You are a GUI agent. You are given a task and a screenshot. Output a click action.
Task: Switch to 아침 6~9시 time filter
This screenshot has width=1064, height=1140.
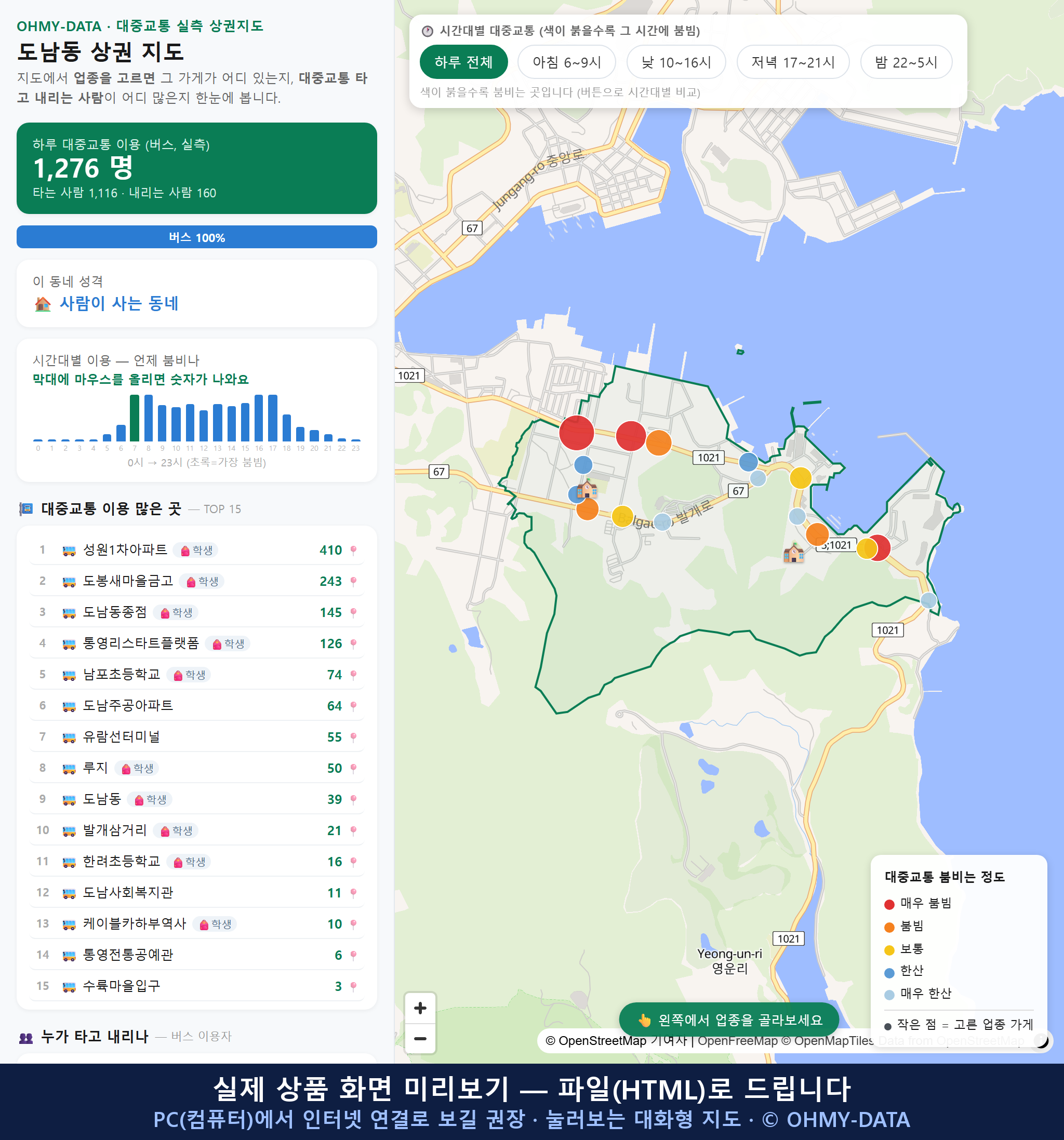566,62
